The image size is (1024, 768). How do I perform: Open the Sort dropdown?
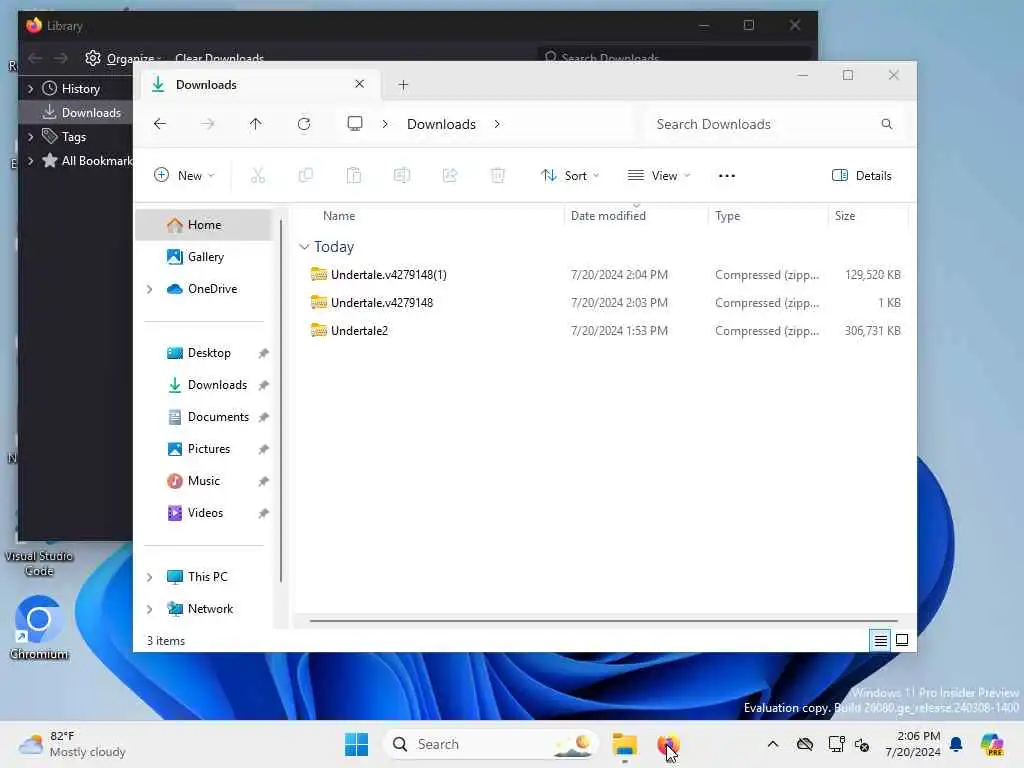point(569,176)
